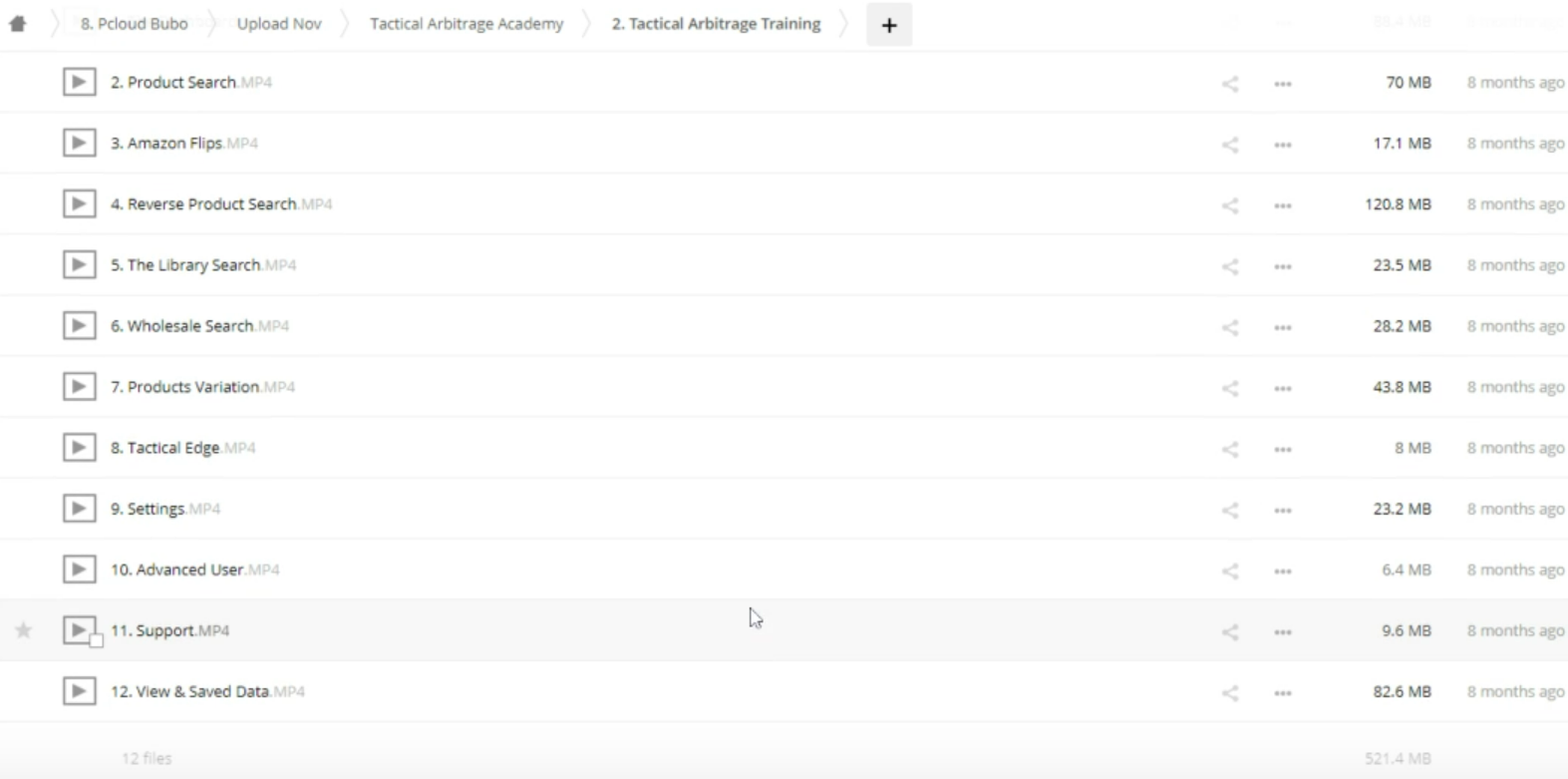Screen dimensions: 1568x779
Task: Open file name 9. Settings.MP4
Action: (x=165, y=508)
